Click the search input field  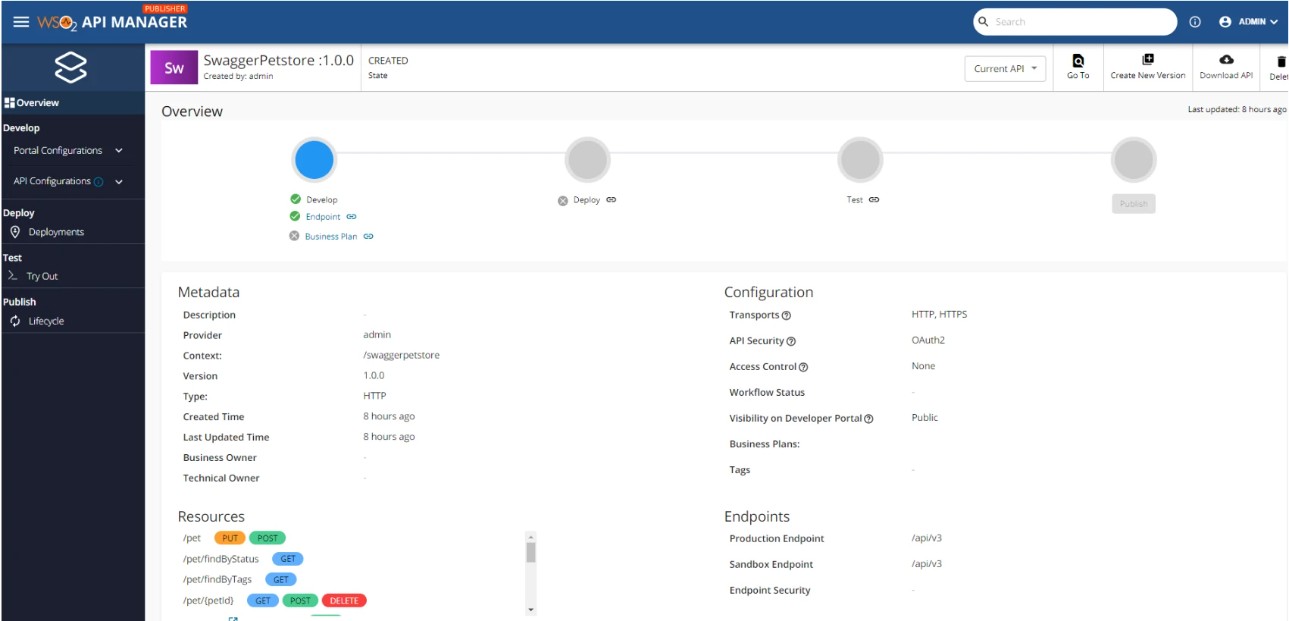pos(1075,21)
